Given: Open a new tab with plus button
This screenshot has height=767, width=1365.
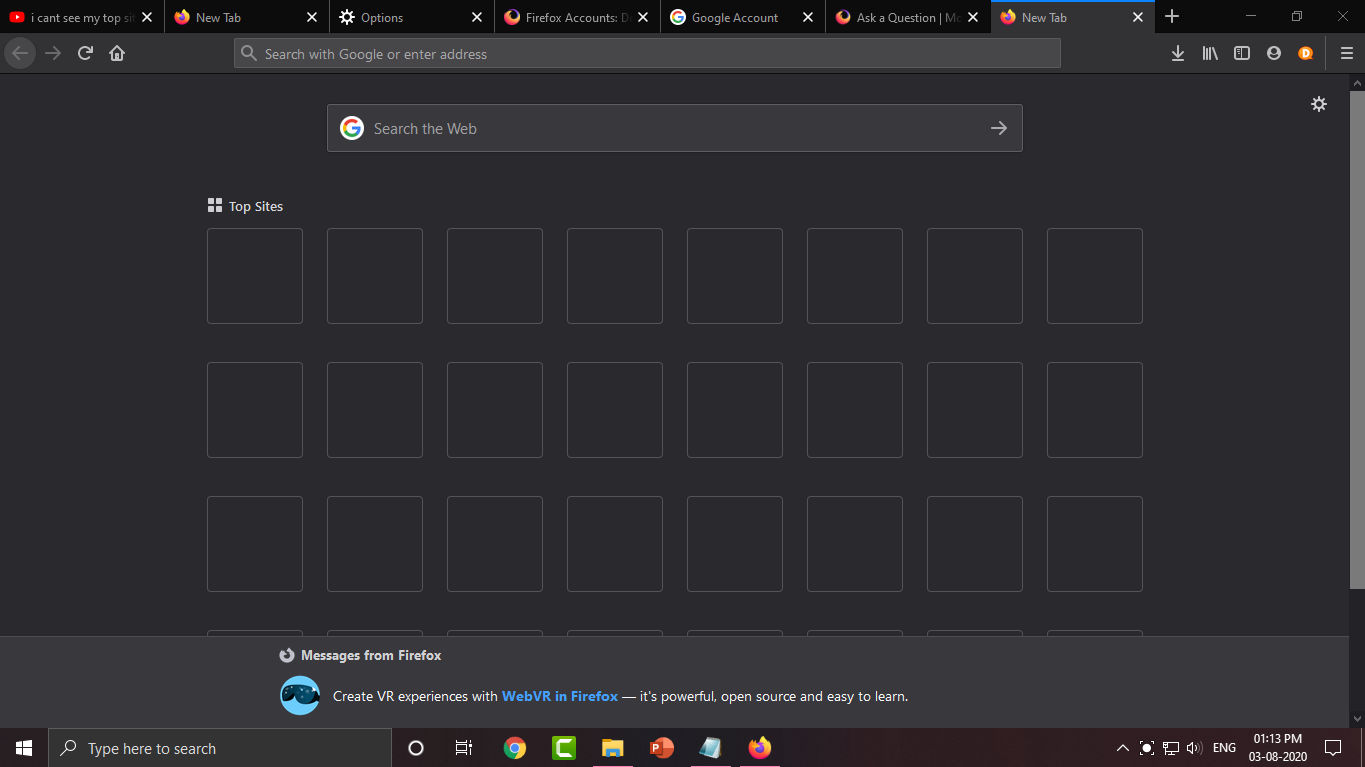Looking at the screenshot, I should pos(1172,17).
